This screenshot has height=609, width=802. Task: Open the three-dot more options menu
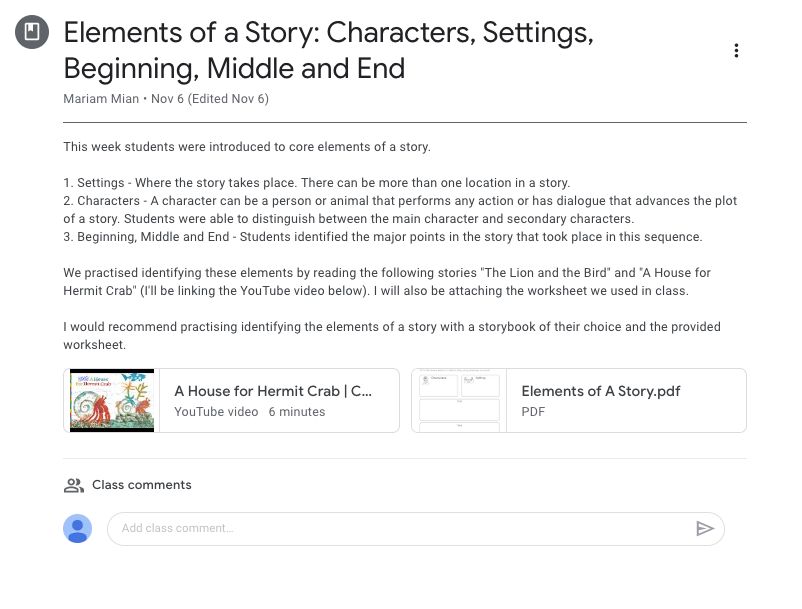736,51
